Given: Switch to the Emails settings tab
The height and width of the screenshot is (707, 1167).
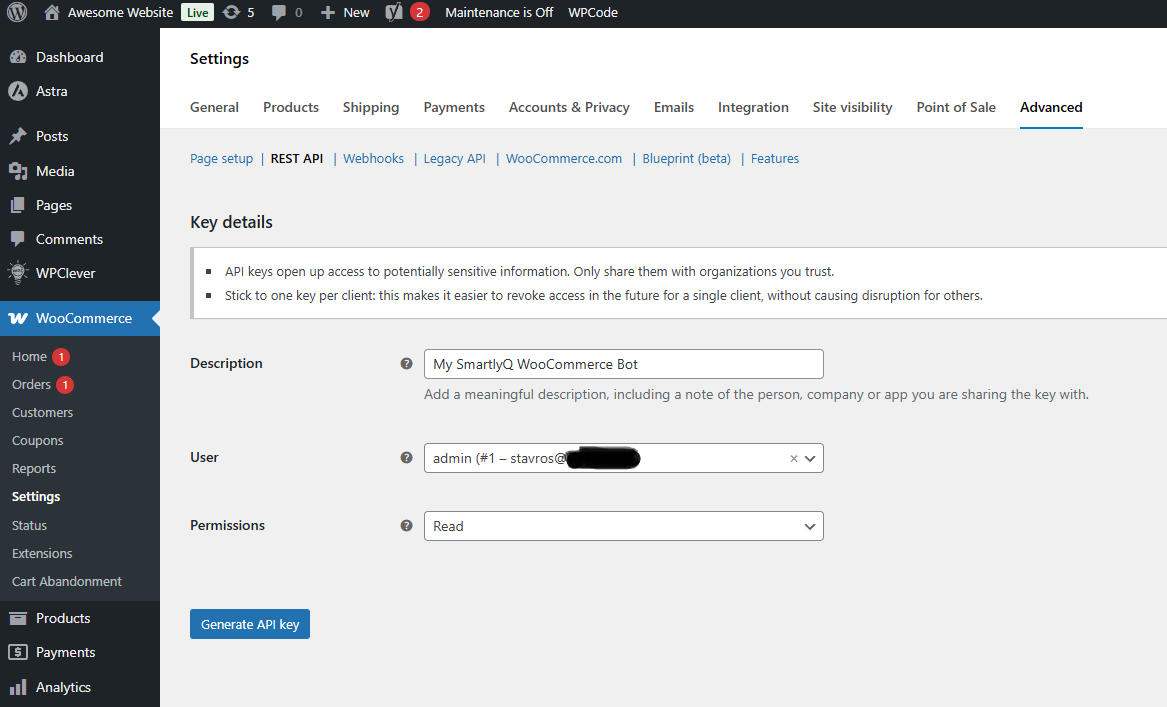Looking at the screenshot, I should coord(674,107).
